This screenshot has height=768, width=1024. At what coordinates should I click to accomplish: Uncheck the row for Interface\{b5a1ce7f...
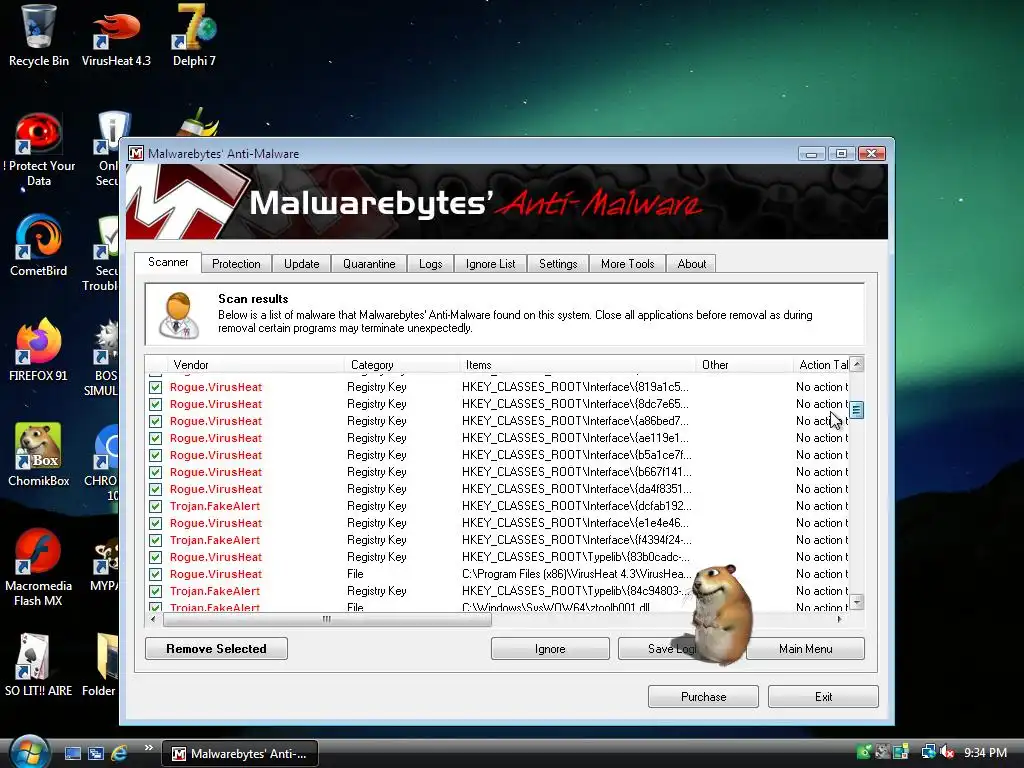[x=155, y=455]
